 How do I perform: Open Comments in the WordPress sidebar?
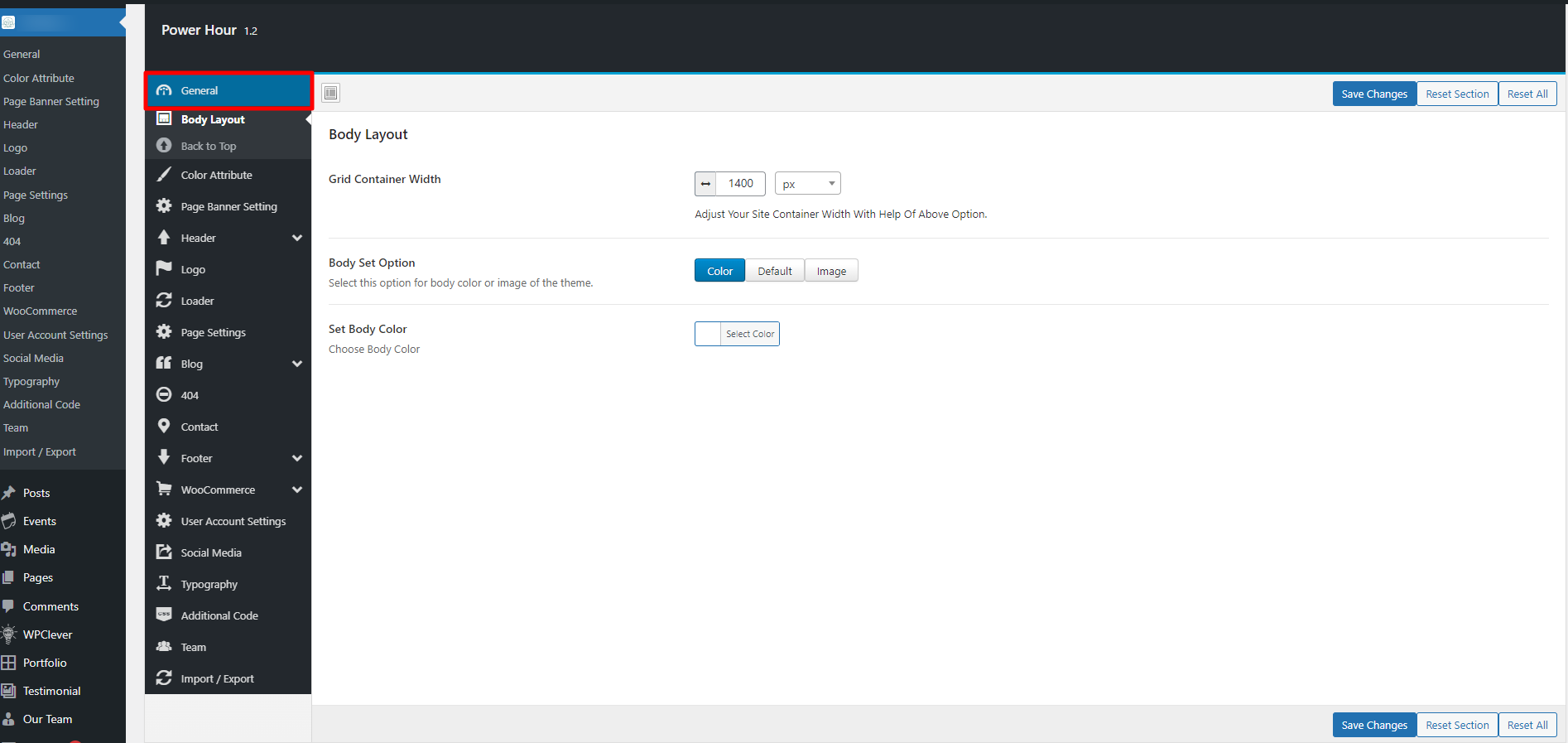[x=51, y=606]
